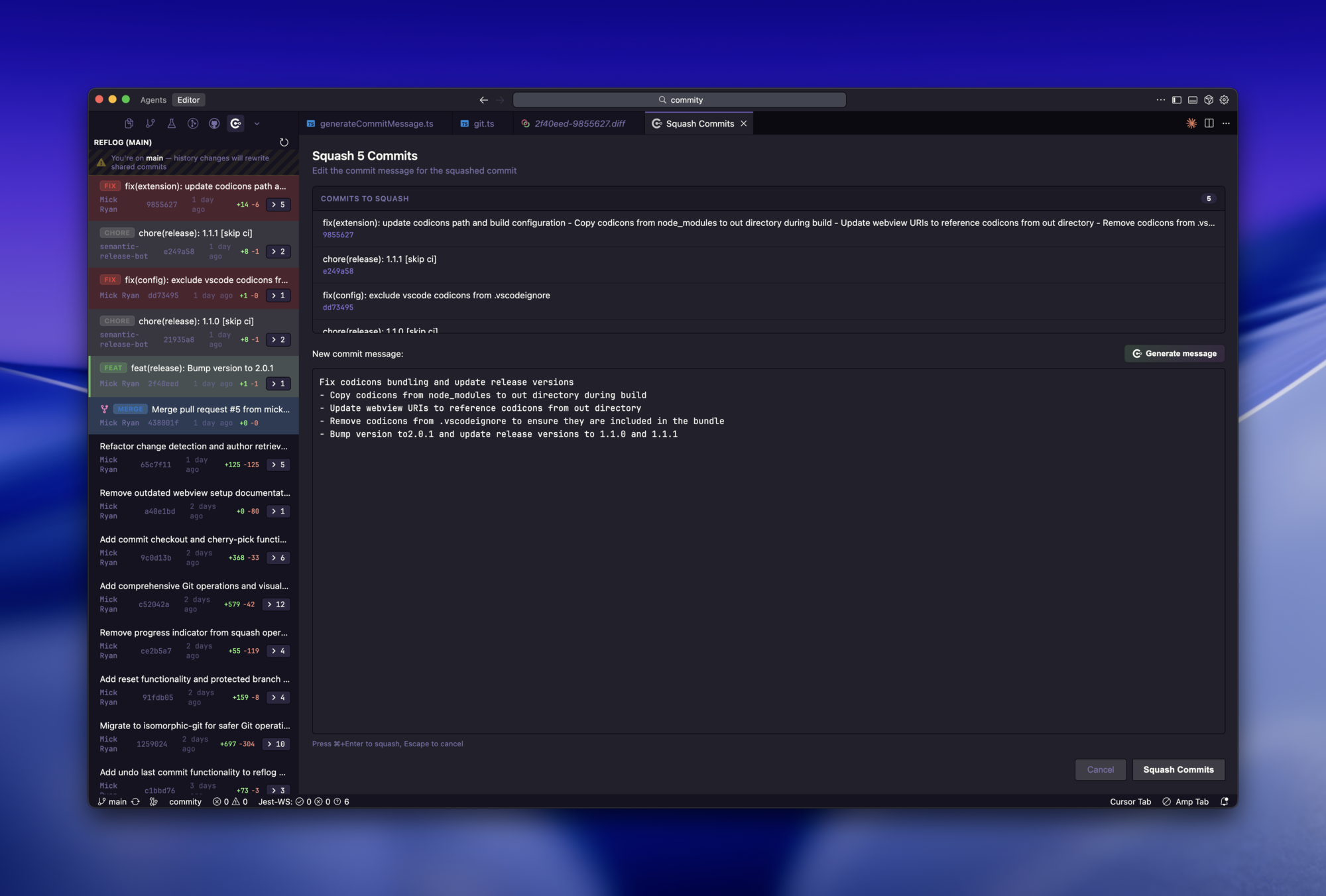Expand additional activity bar views chevron
The height and width of the screenshot is (896, 1326).
[x=257, y=123]
